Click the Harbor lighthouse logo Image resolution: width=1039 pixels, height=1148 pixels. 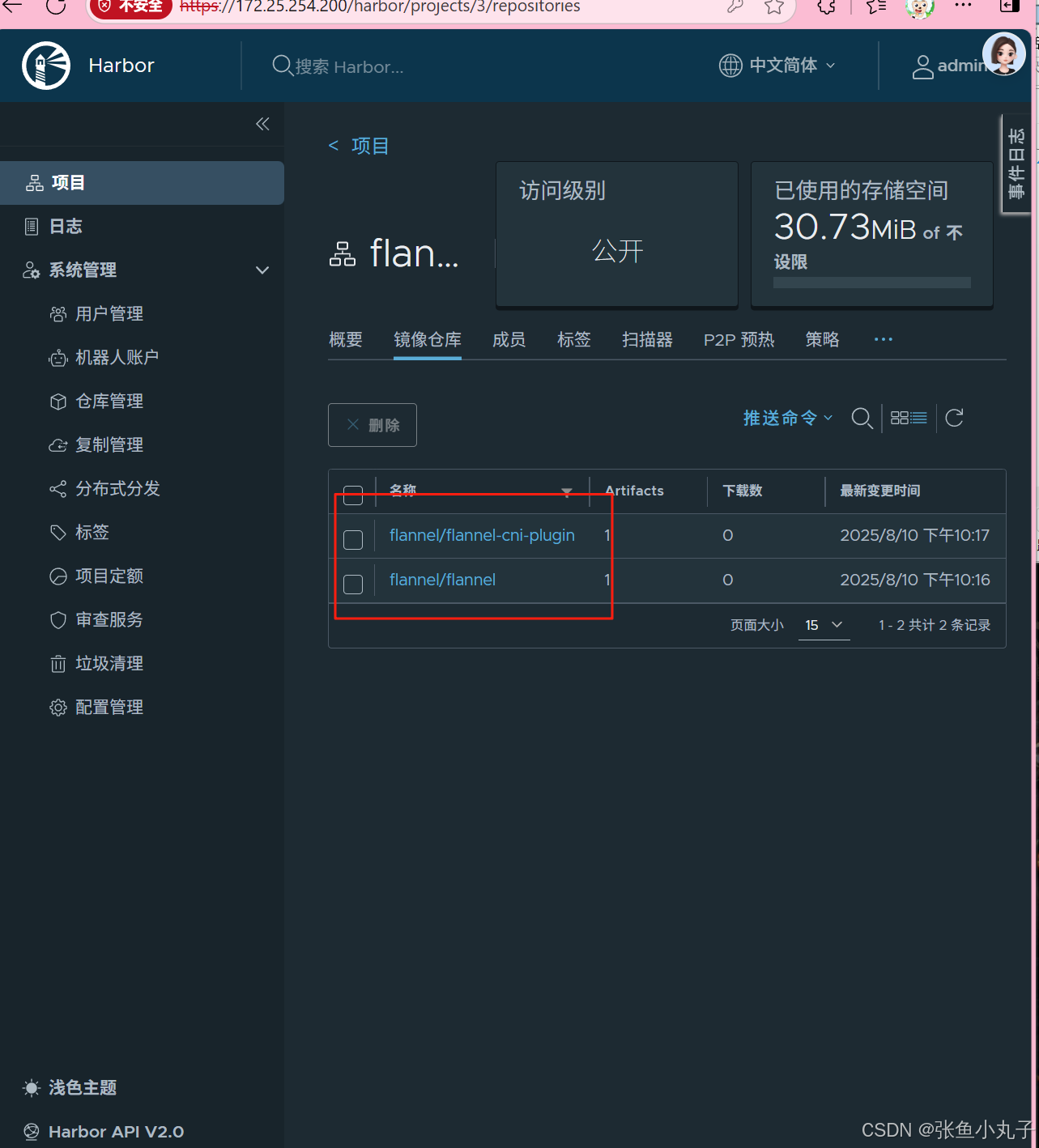click(46, 66)
